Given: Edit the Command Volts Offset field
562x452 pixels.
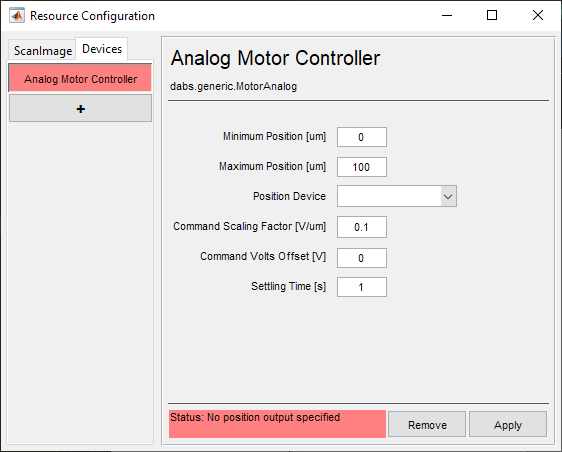Looking at the screenshot, I should [x=362, y=258].
